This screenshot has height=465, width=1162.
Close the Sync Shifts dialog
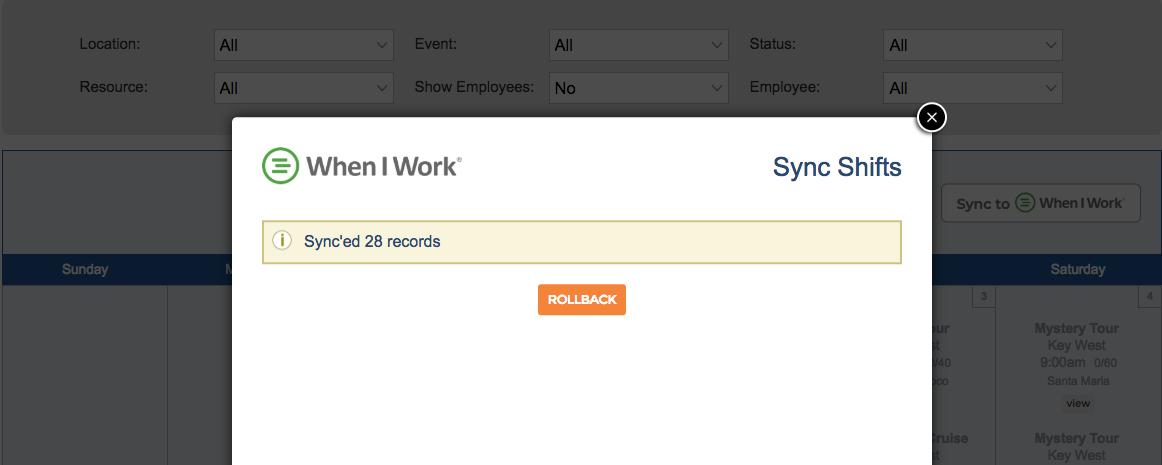click(x=932, y=117)
